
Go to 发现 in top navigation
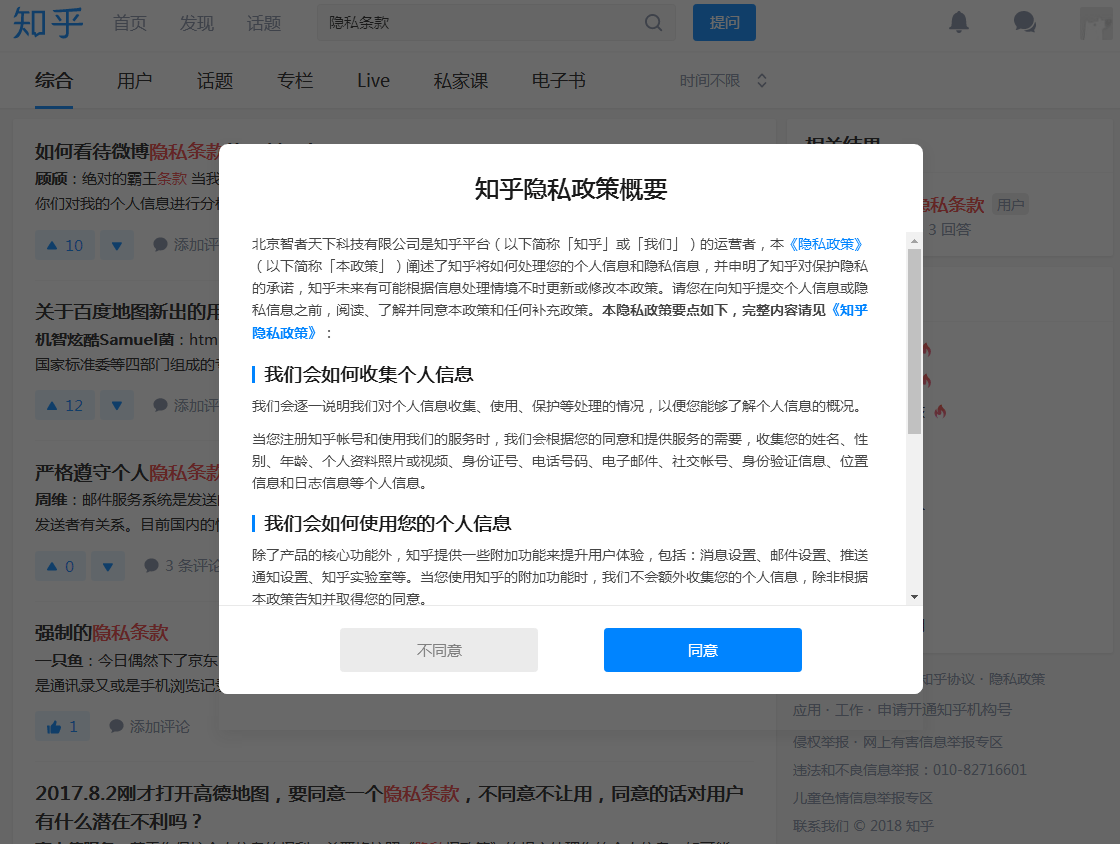tap(196, 23)
